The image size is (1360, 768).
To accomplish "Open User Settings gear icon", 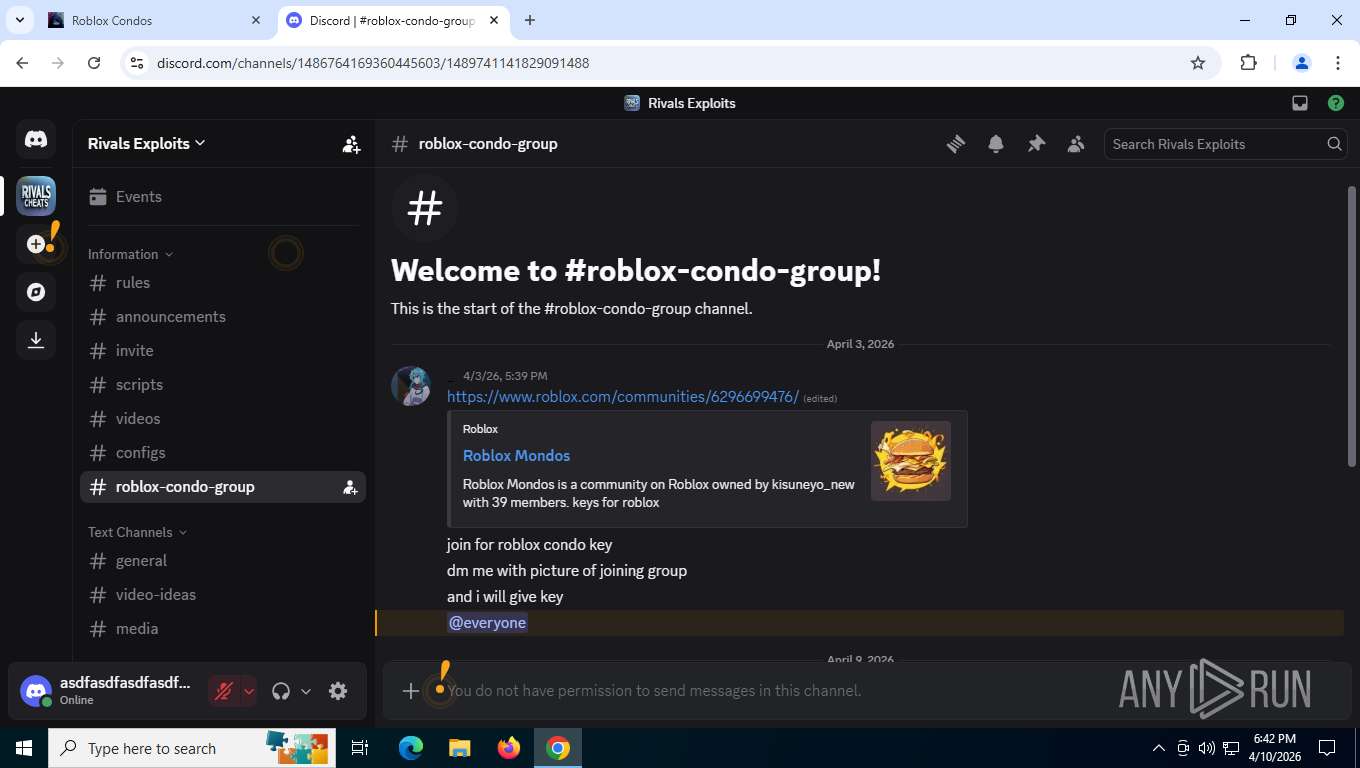I will [338, 691].
